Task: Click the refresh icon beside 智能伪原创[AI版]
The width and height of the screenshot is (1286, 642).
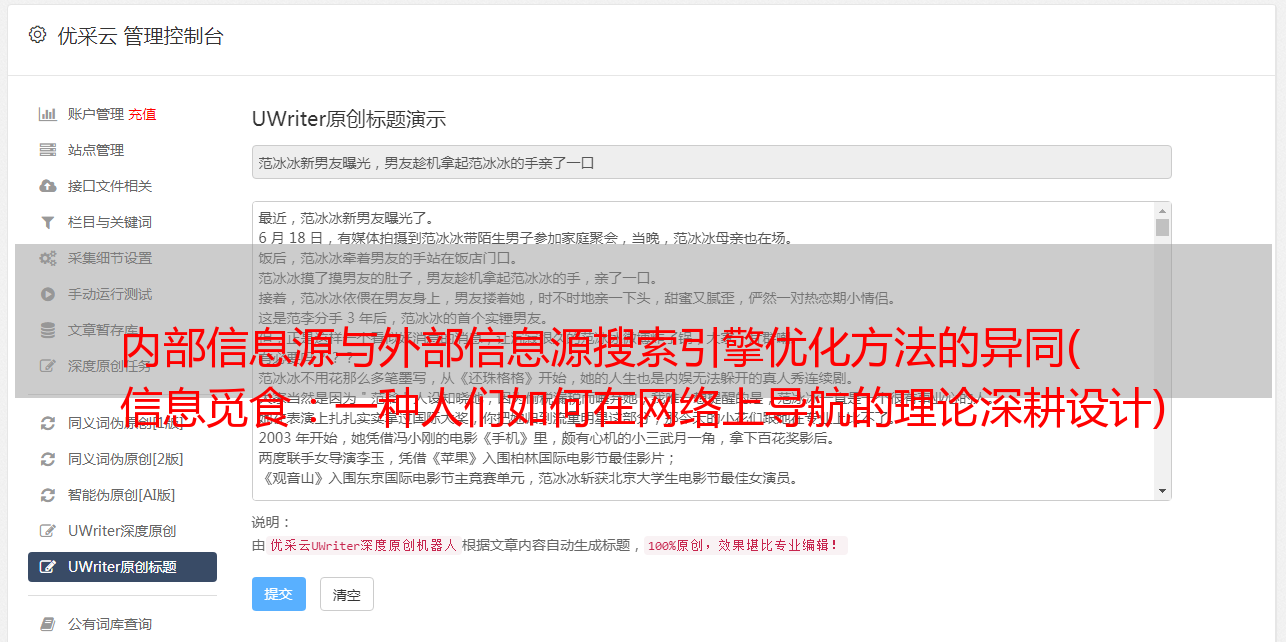Action: pos(47,495)
